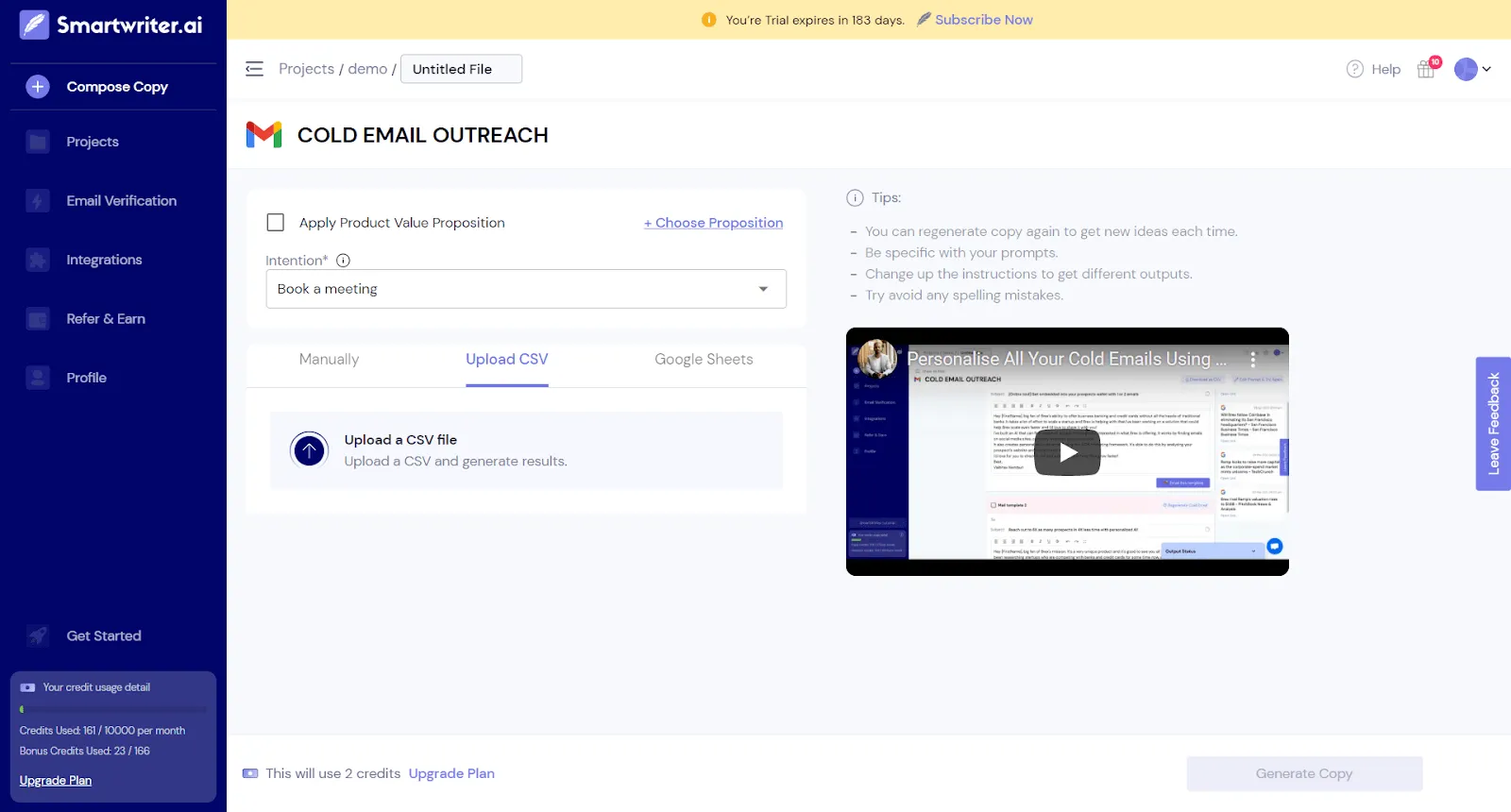Click Subscribe Now link in banner
The height and width of the screenshot is (812, 1511).
point(984,20)
